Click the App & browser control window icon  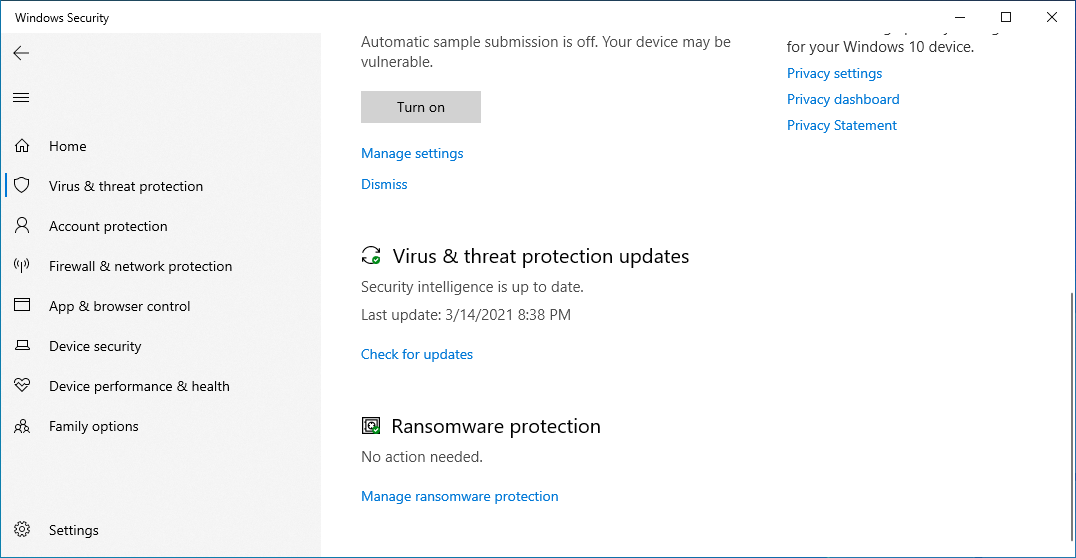pos(22,305)
